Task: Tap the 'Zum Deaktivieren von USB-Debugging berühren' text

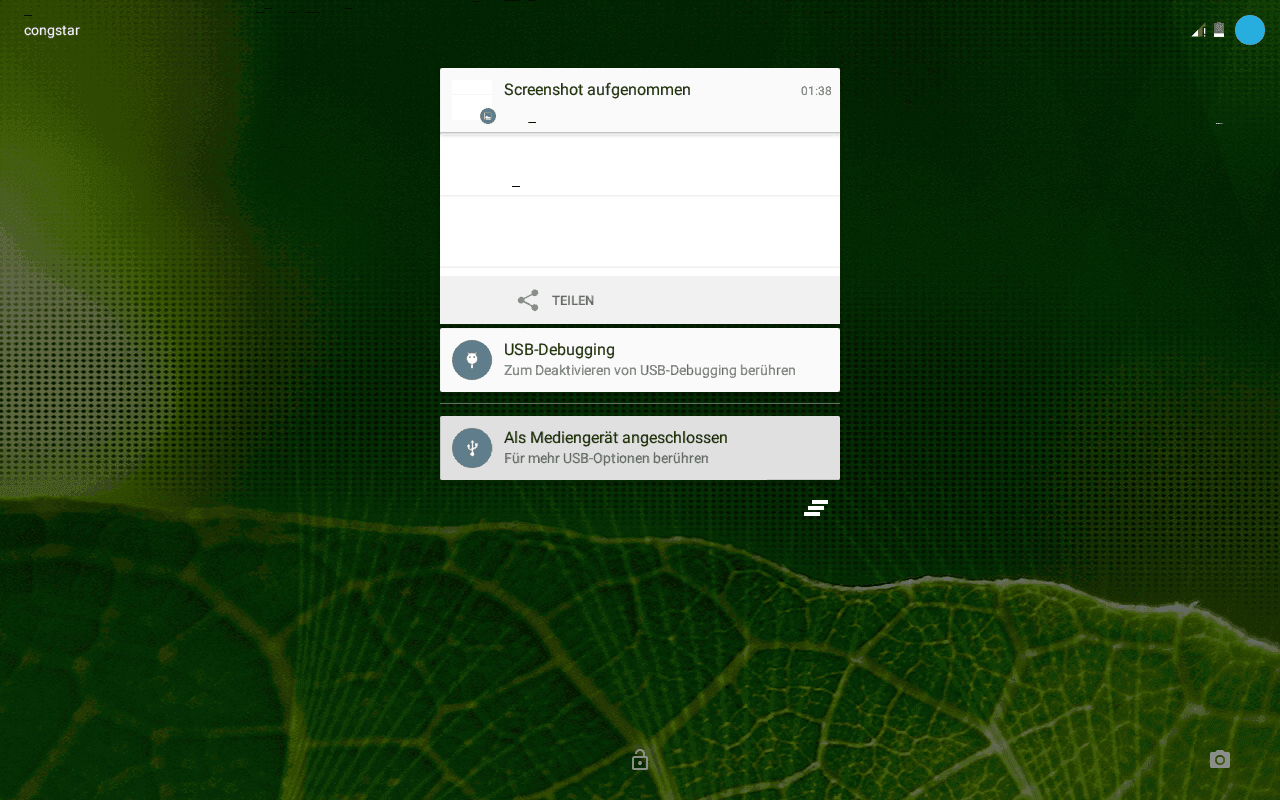Action: click(x=650, y=370)
